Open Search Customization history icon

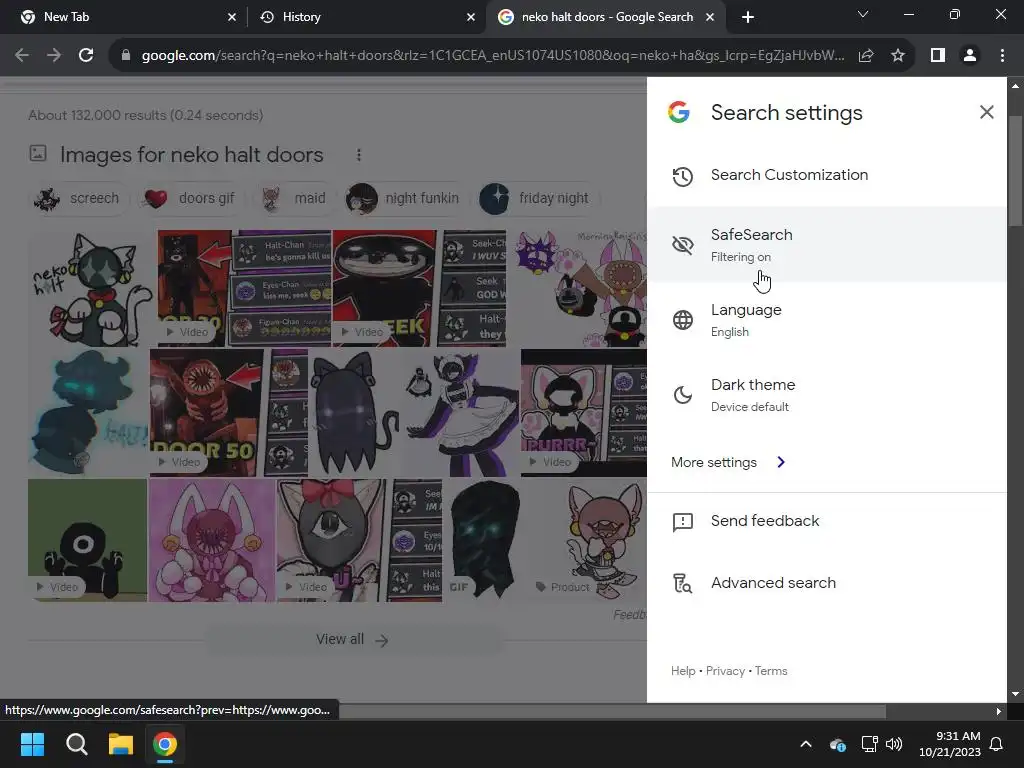click(682, 176)
